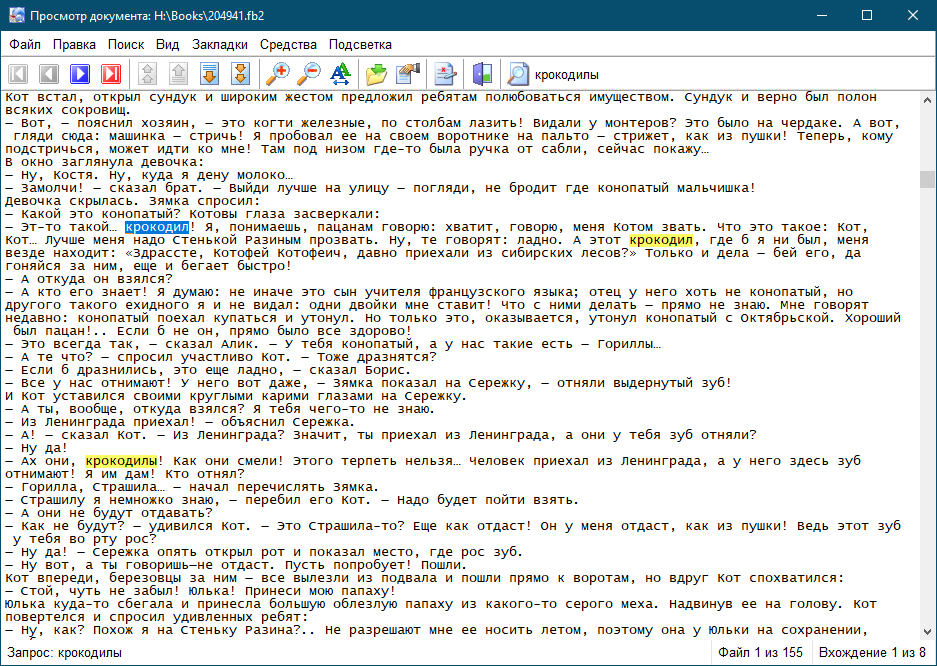Open the Файл menu
937x666 pixels.
[x=25, y=44]
